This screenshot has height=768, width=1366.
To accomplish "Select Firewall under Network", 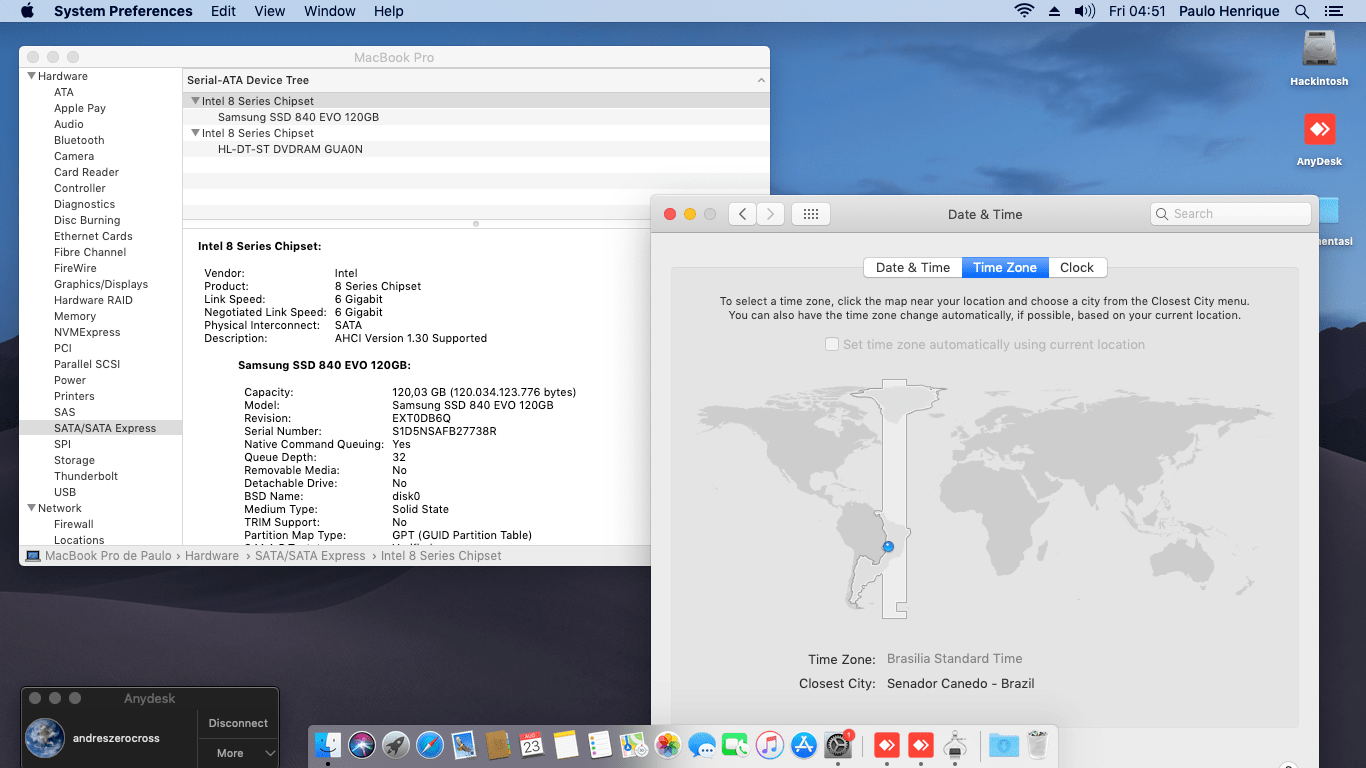I will [74, 524].
